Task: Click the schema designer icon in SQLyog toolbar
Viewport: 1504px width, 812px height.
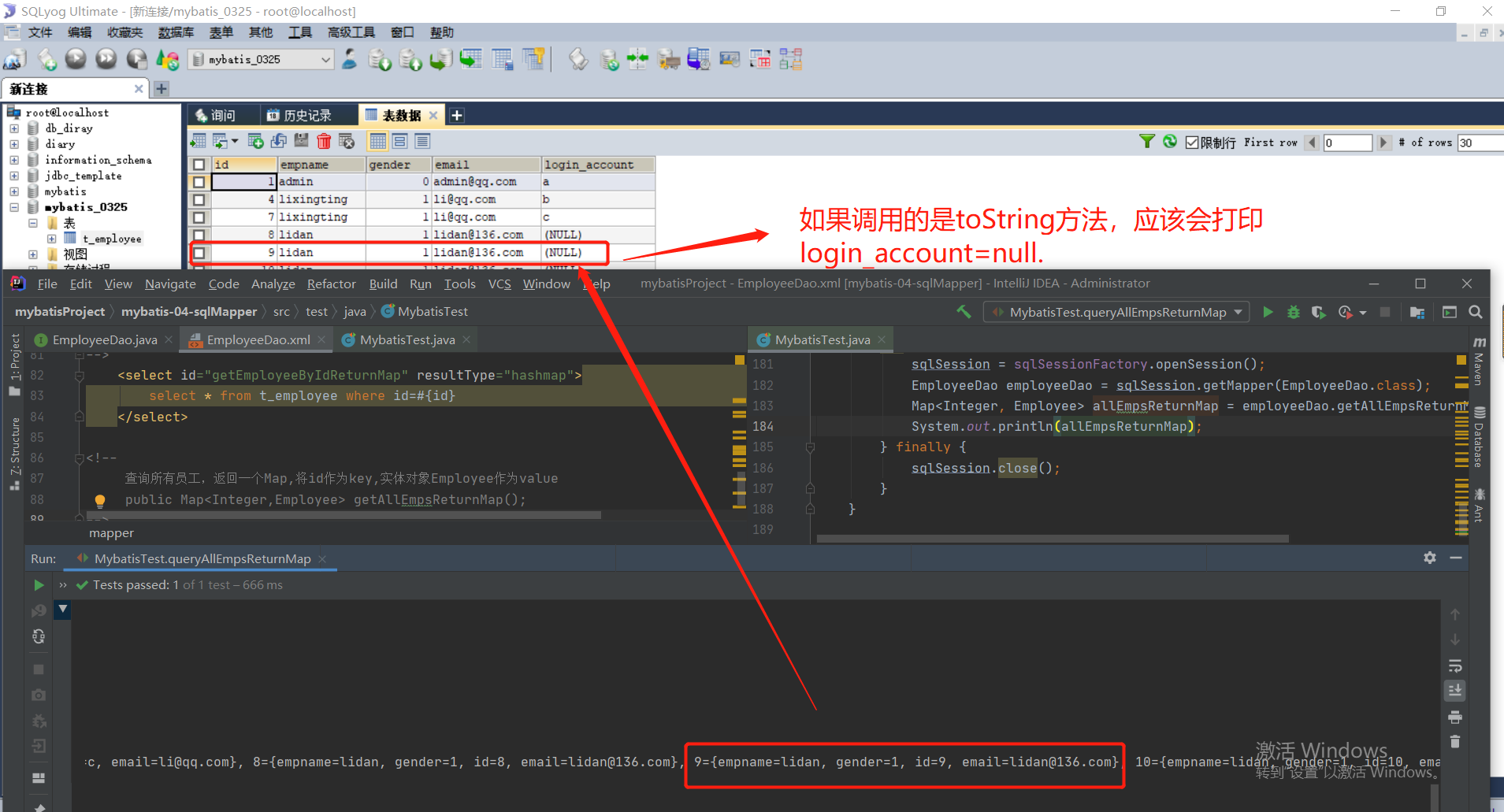Action: (x=791, y=59)
